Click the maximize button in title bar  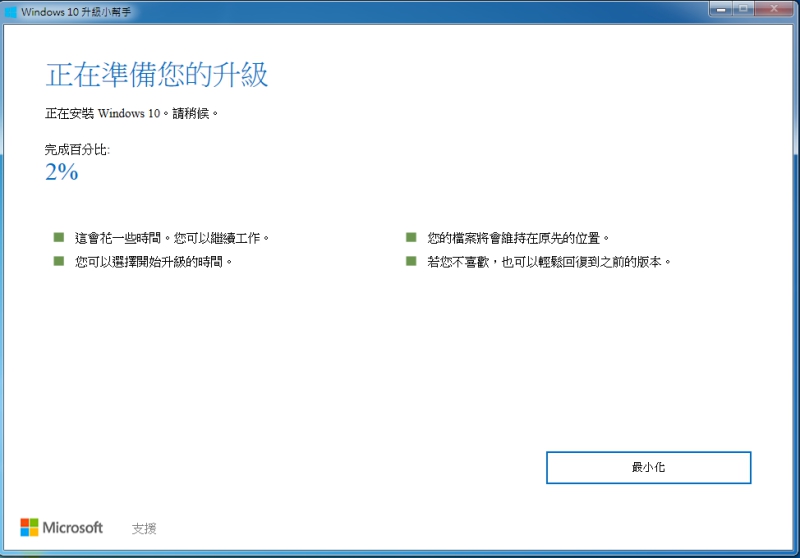tap(743, 9)
